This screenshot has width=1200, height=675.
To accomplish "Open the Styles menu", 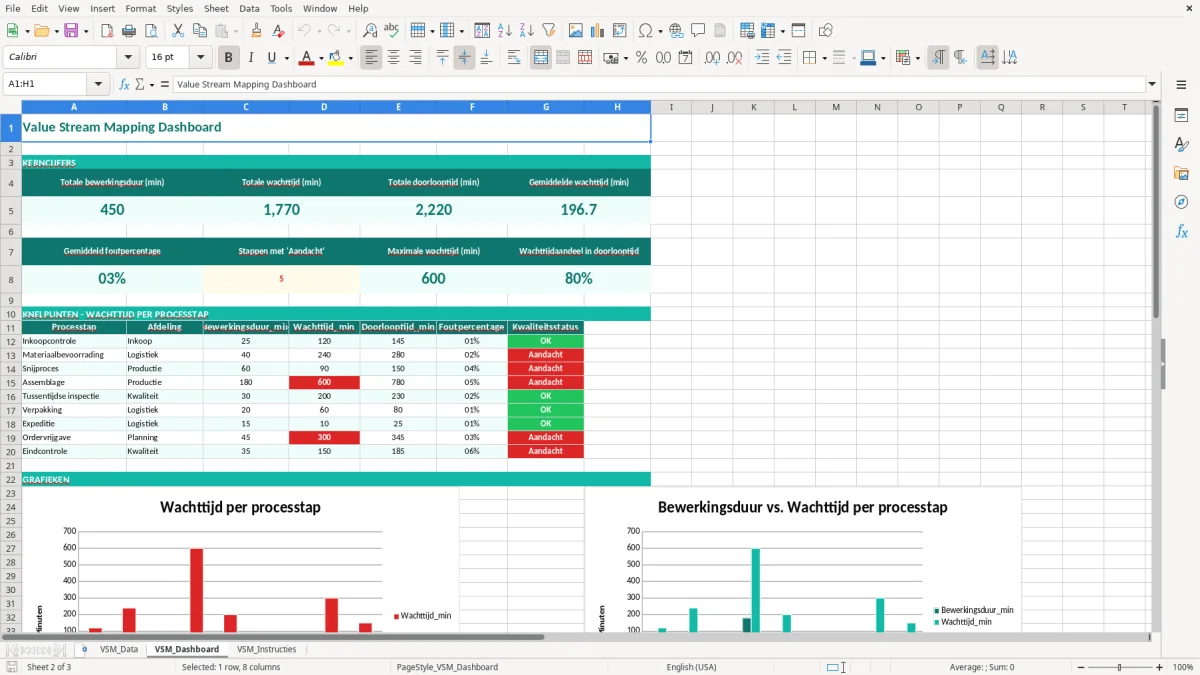I will (180, 8).
